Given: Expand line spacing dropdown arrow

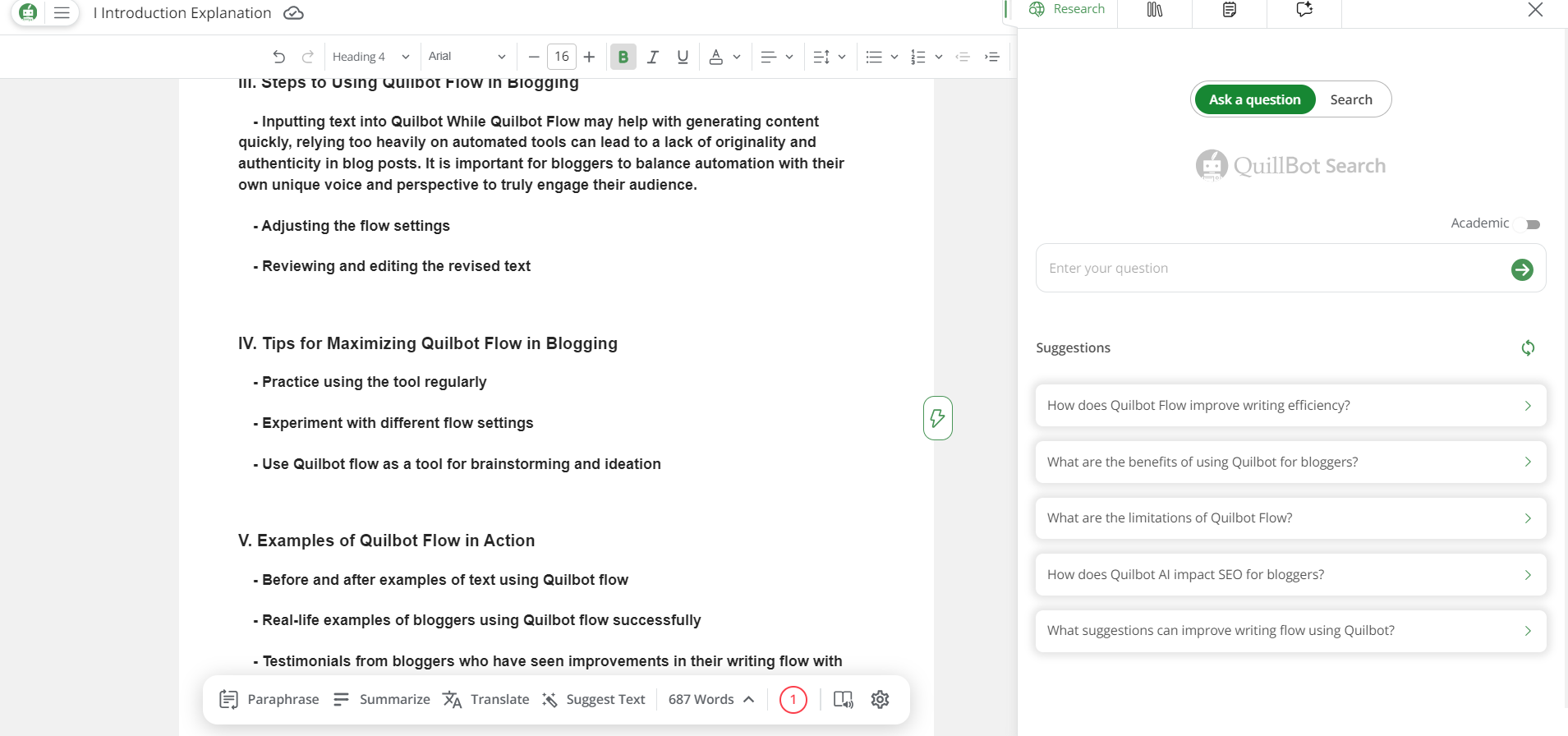Looking at the screenshot, I should 842,57.
